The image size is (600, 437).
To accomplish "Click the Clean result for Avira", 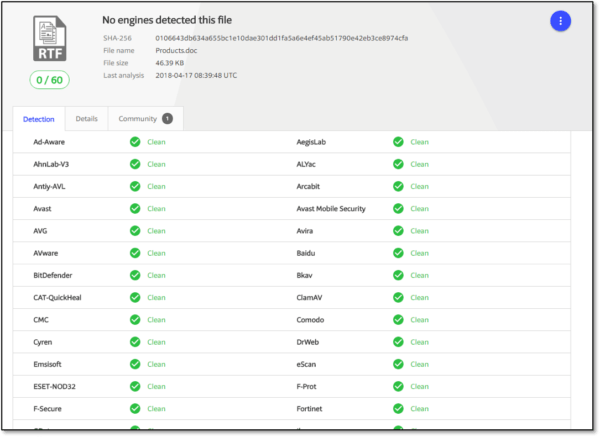I will coord(419,231).
